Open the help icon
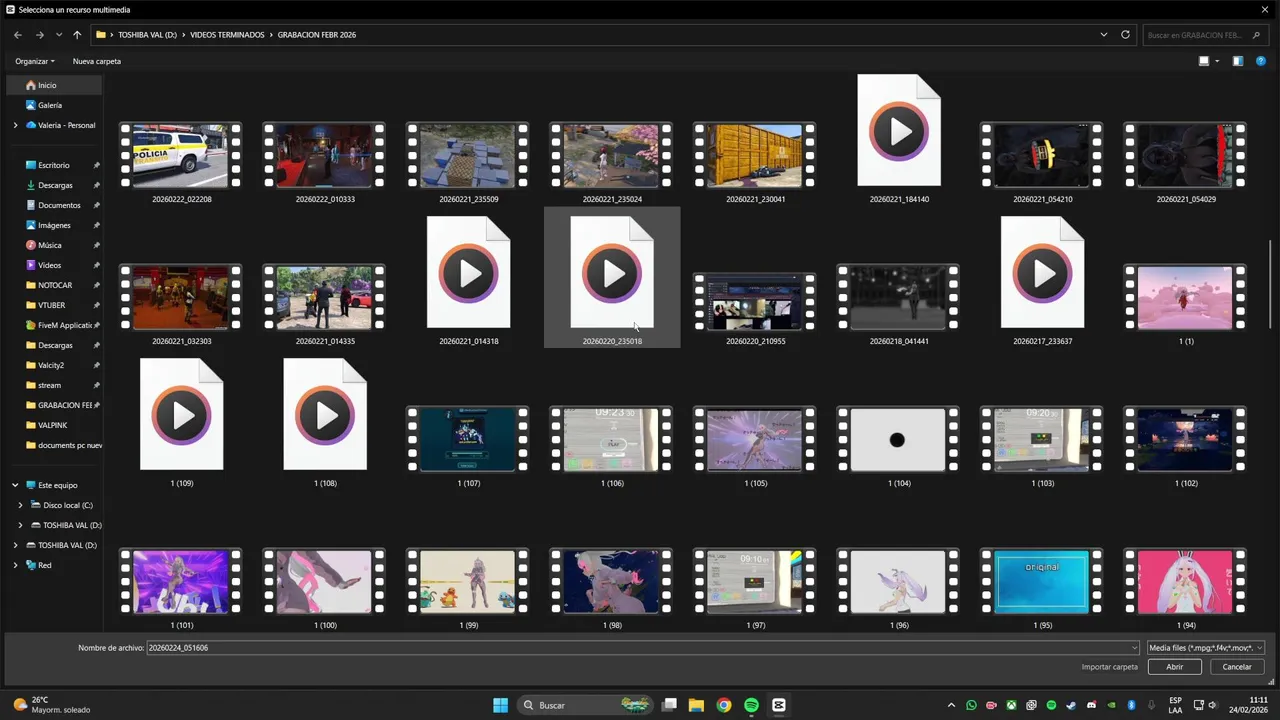 pyautogui.click(x=1261, y=61)
